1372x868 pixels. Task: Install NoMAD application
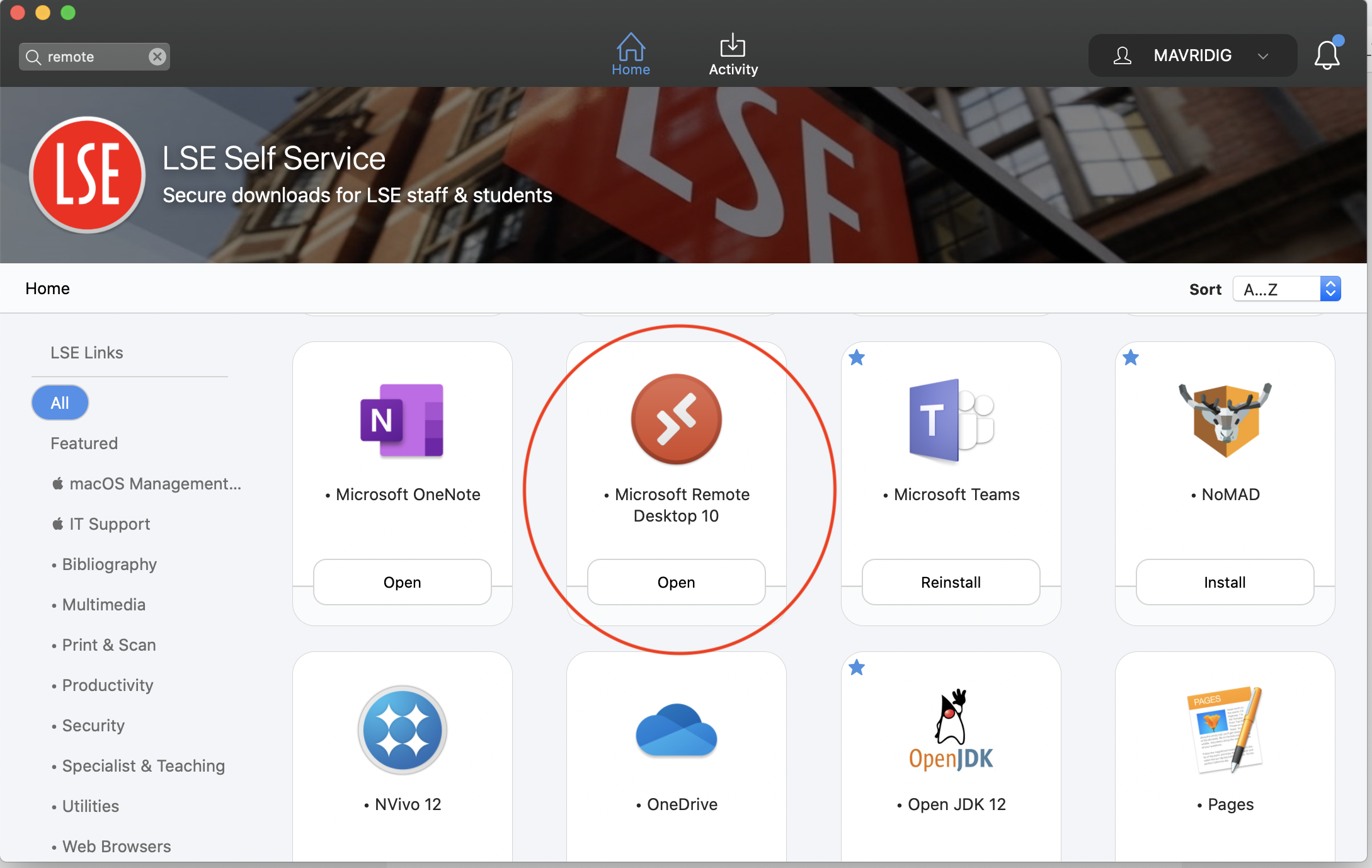(1225, 582)
